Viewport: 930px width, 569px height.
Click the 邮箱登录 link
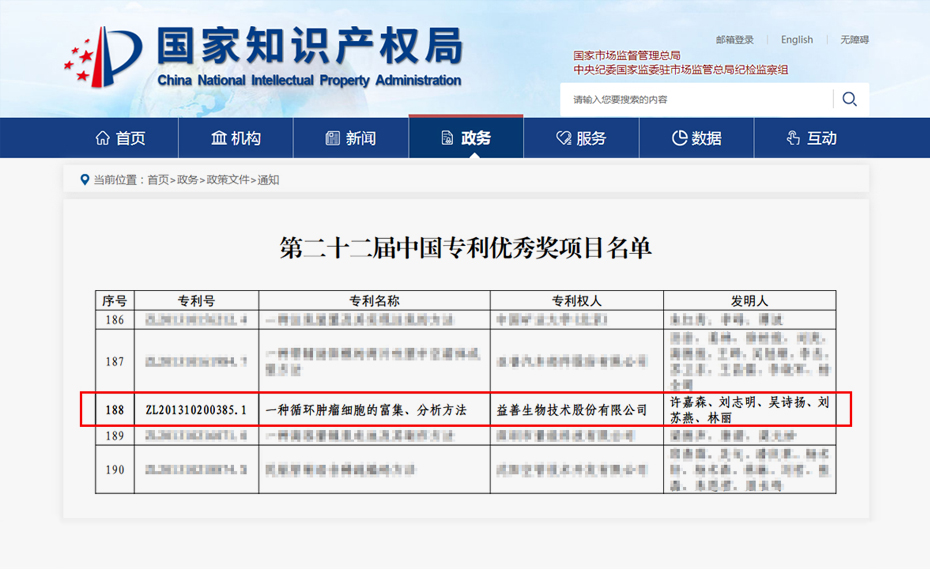[x=734, y=40]
